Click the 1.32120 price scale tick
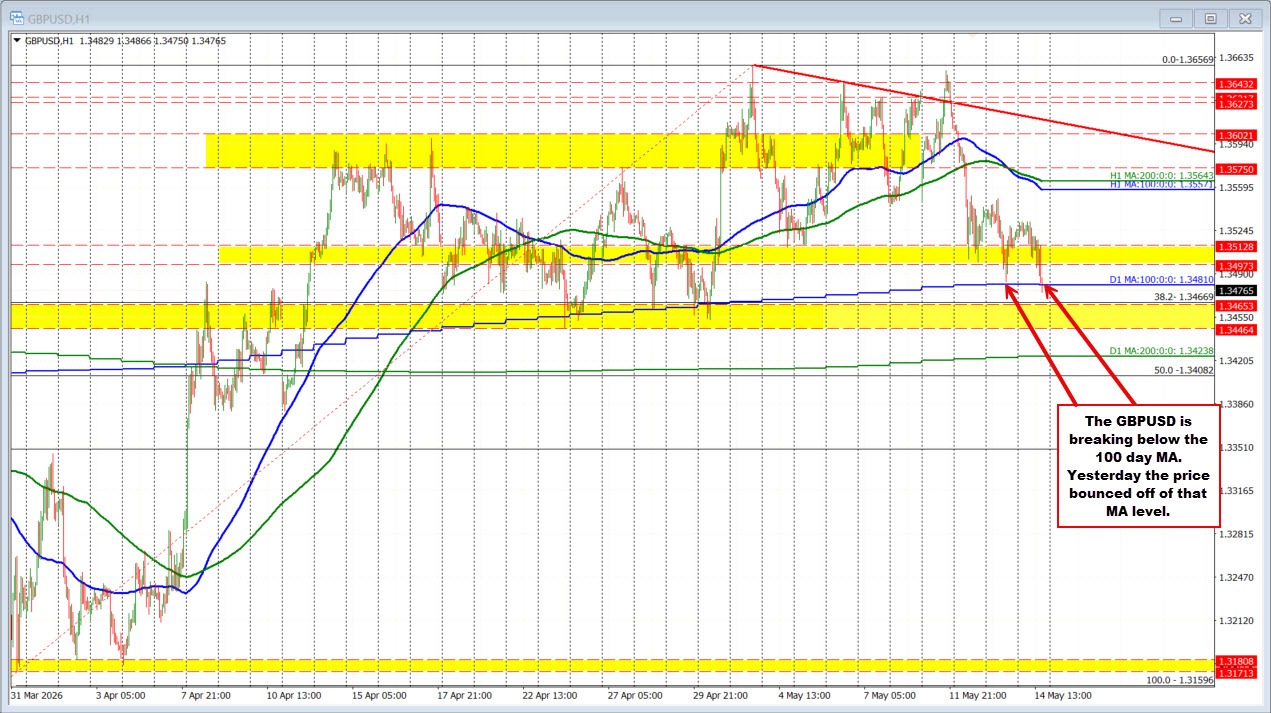This screenshot has height=713, width=1271. [1236, 620]
